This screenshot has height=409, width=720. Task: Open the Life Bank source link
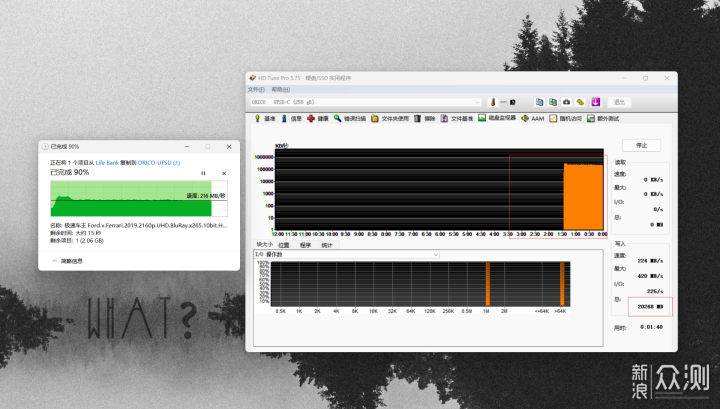point(107,162)
